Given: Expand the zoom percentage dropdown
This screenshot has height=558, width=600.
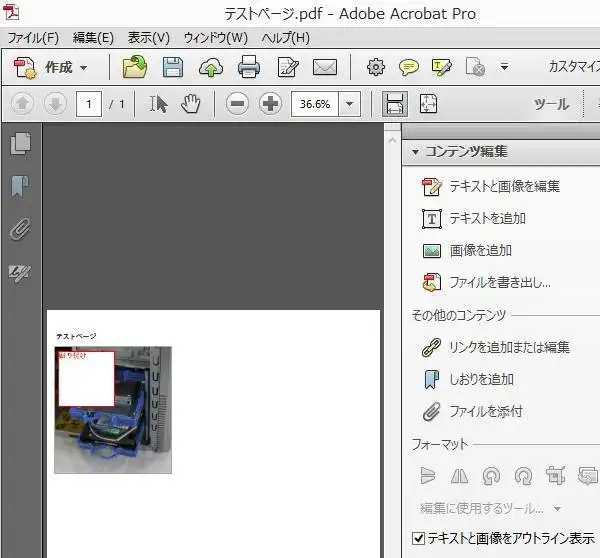Looking at the screenshot, I should (349, 104).
